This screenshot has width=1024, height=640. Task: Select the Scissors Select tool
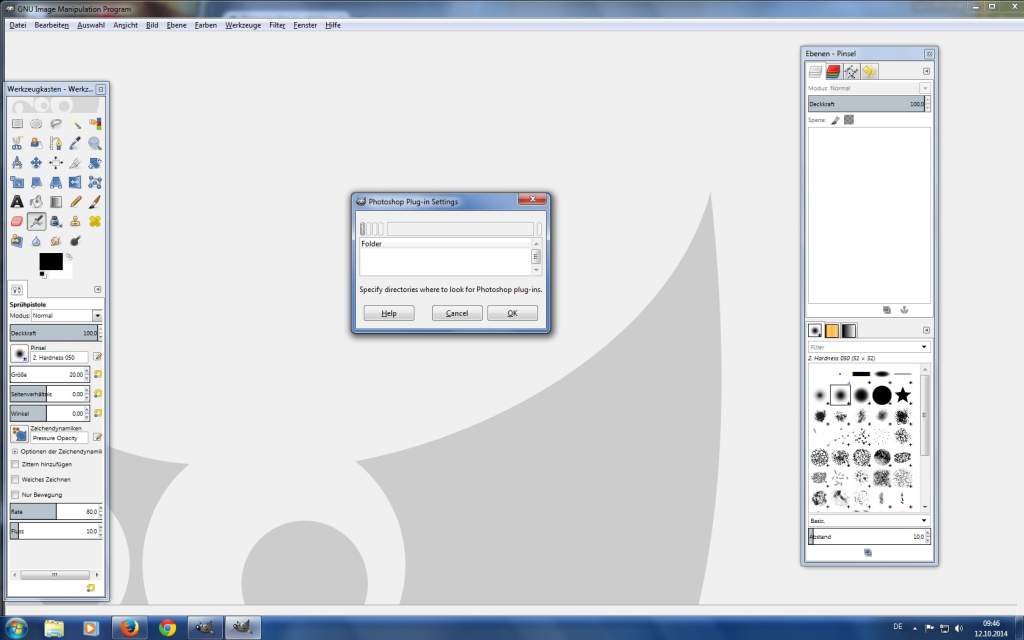coord(17,143)
